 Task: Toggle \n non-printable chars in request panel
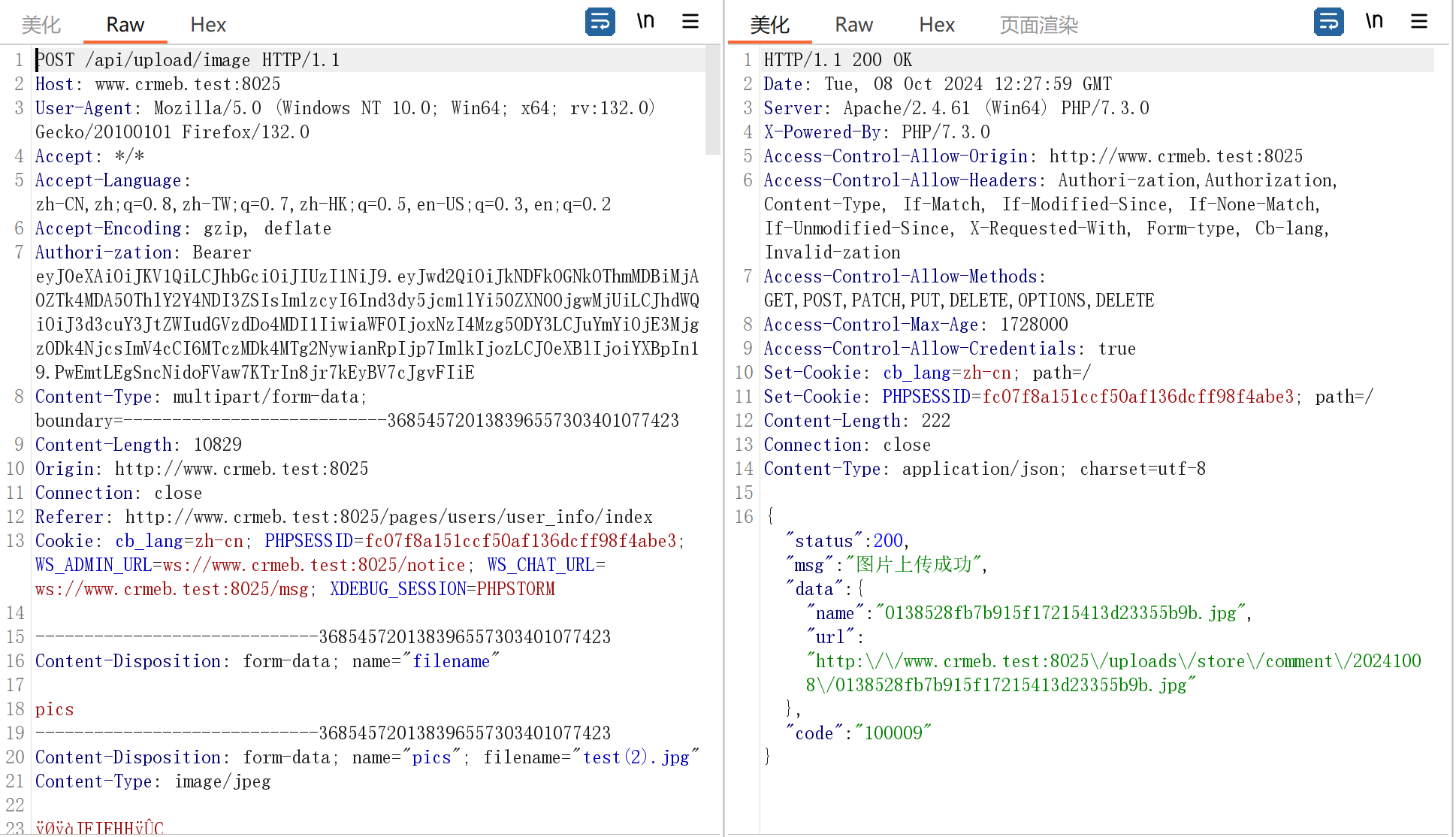(645, 22)
